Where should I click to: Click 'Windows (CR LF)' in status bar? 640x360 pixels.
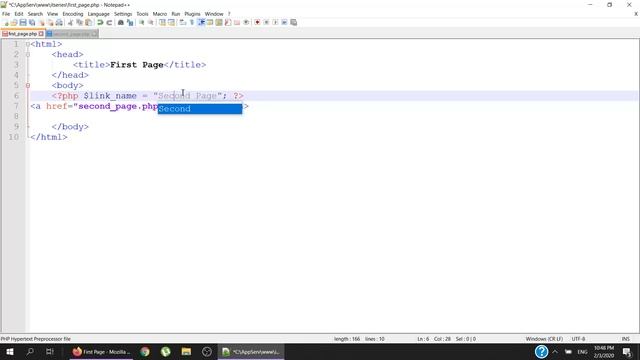point(544,339)
